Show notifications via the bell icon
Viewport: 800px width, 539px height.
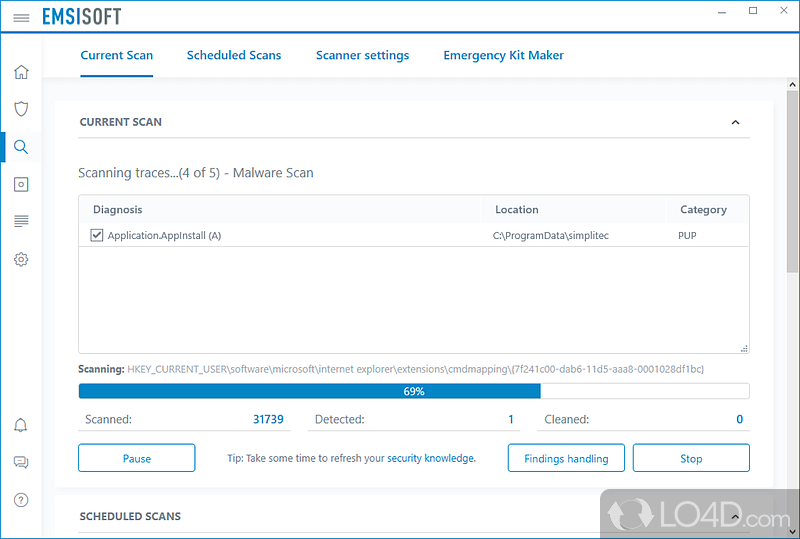click(21, 425)
